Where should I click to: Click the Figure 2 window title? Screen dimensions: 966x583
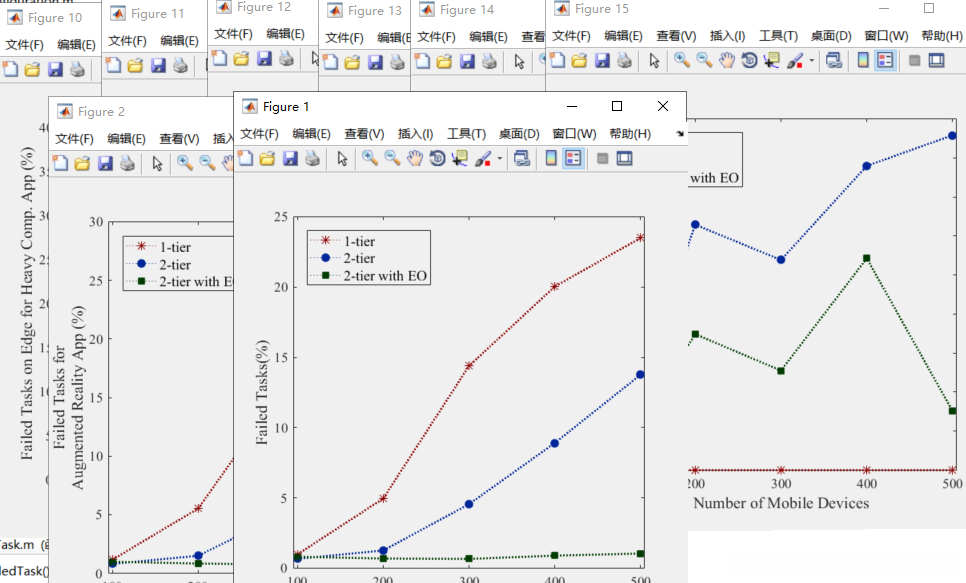coord(101,112)
